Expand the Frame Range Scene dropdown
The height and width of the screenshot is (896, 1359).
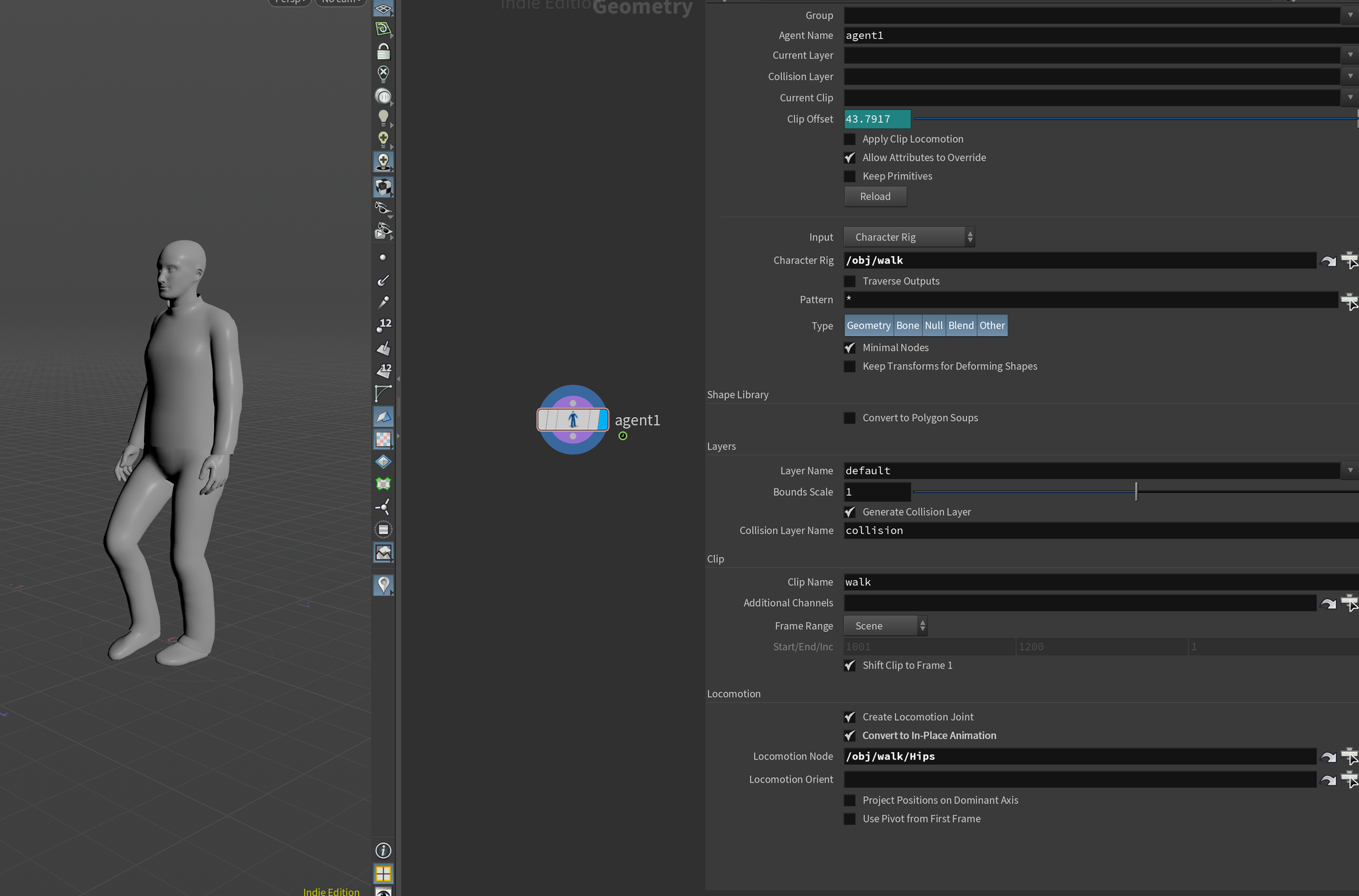pyautogui.click(x=884, y=625)
